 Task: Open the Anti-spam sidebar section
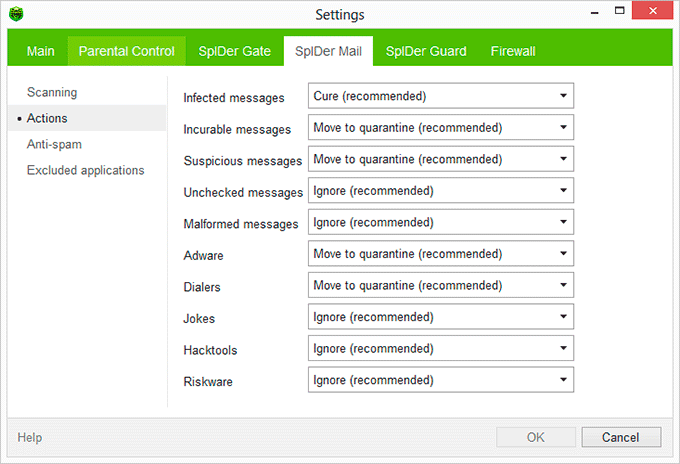[x=54, y=144]
